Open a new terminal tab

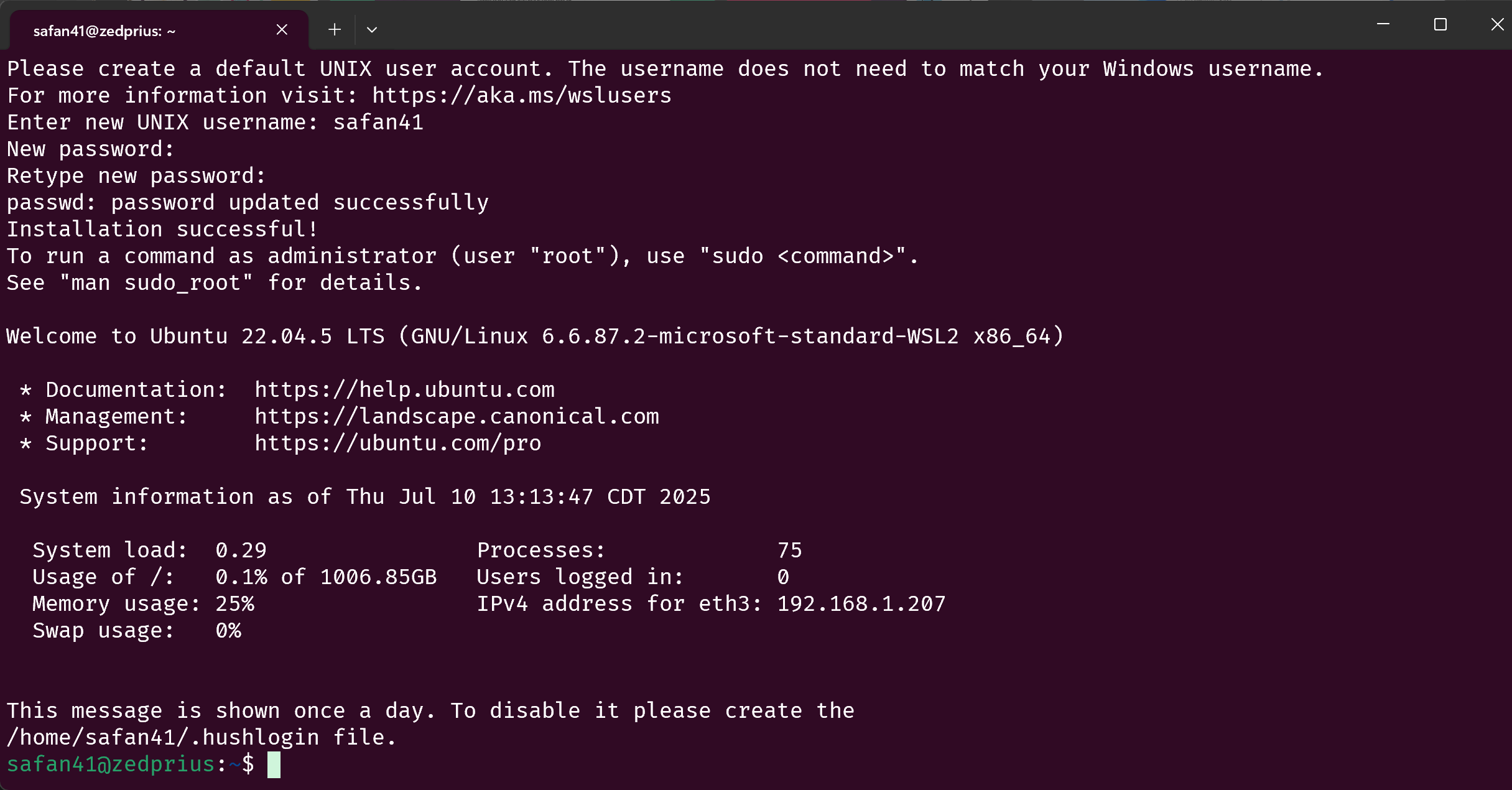point(335,29)
